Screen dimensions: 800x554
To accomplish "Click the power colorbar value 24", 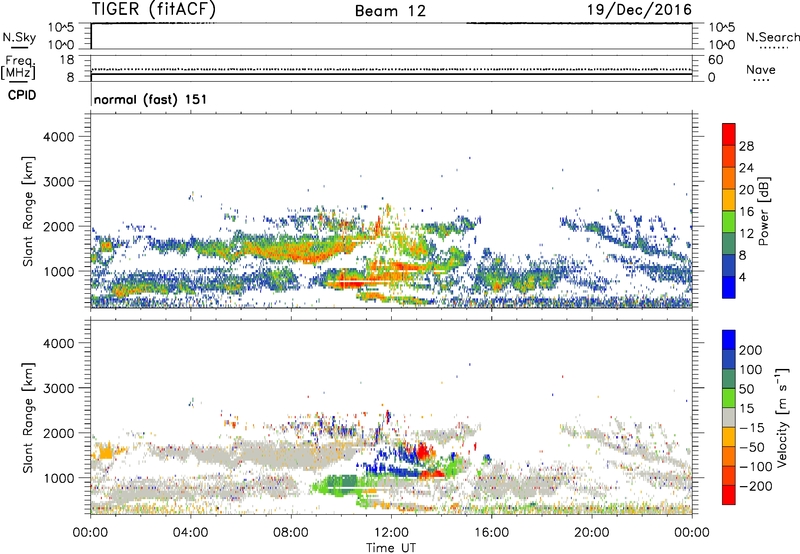I will tap(746, 168).
